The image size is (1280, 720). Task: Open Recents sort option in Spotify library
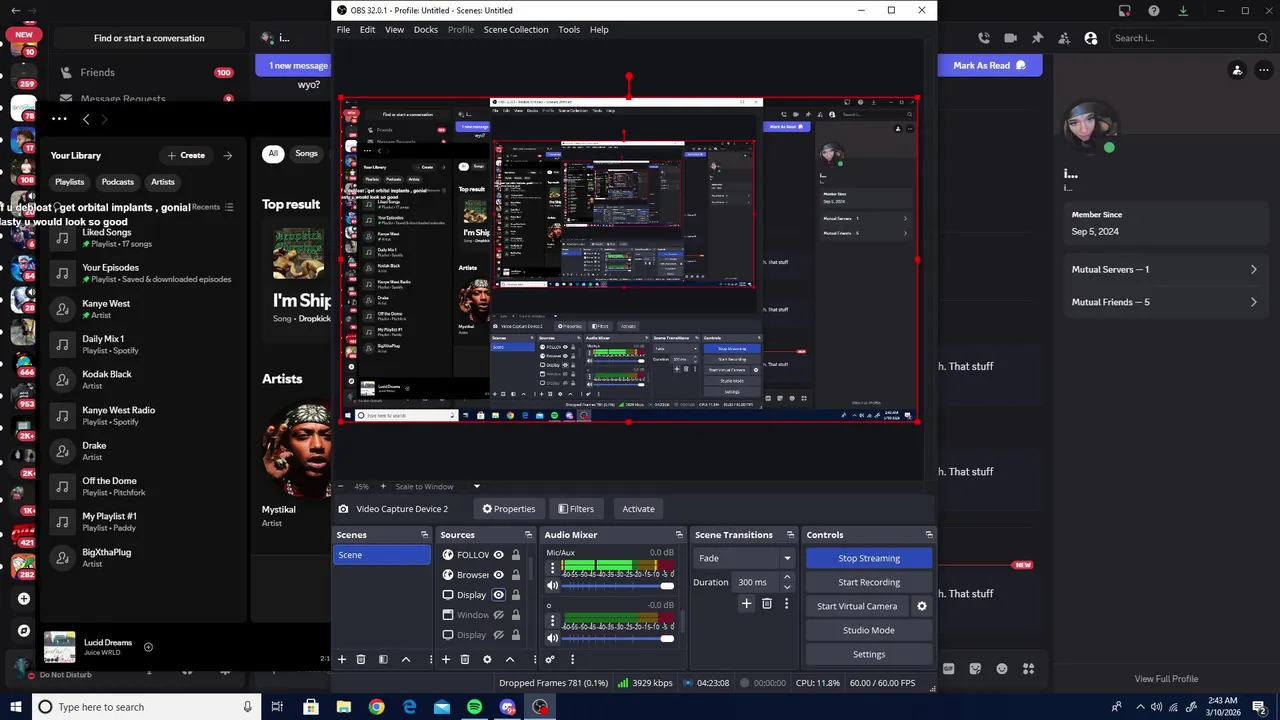212,207
